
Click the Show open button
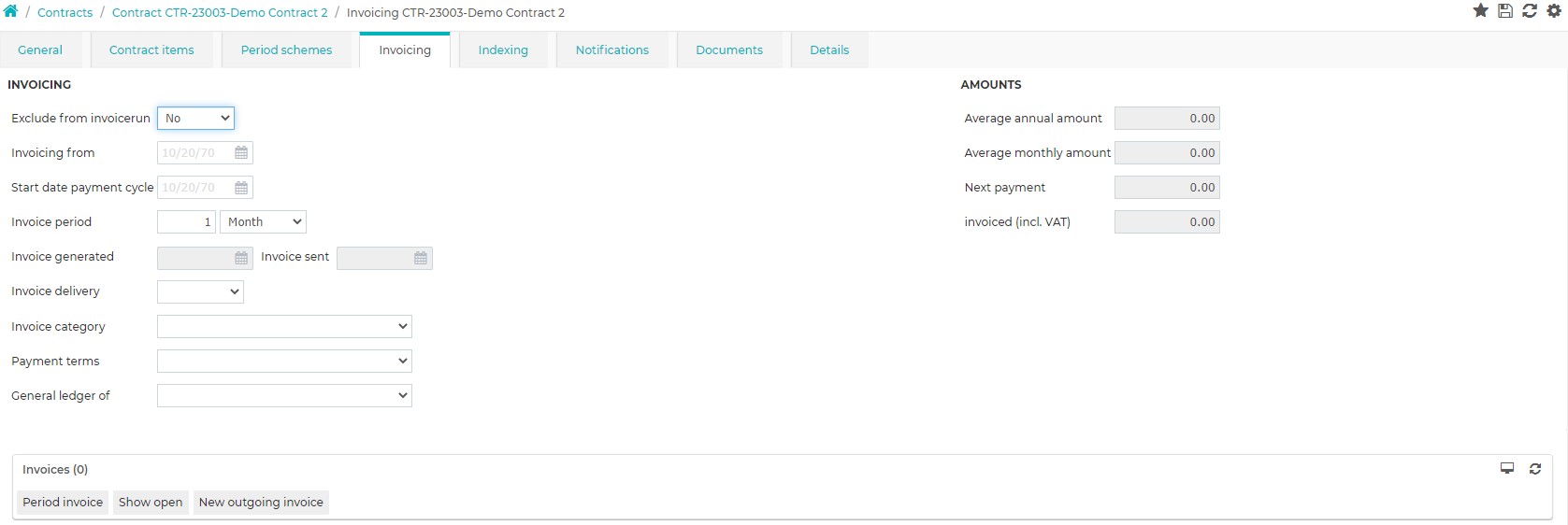point(151,503)
